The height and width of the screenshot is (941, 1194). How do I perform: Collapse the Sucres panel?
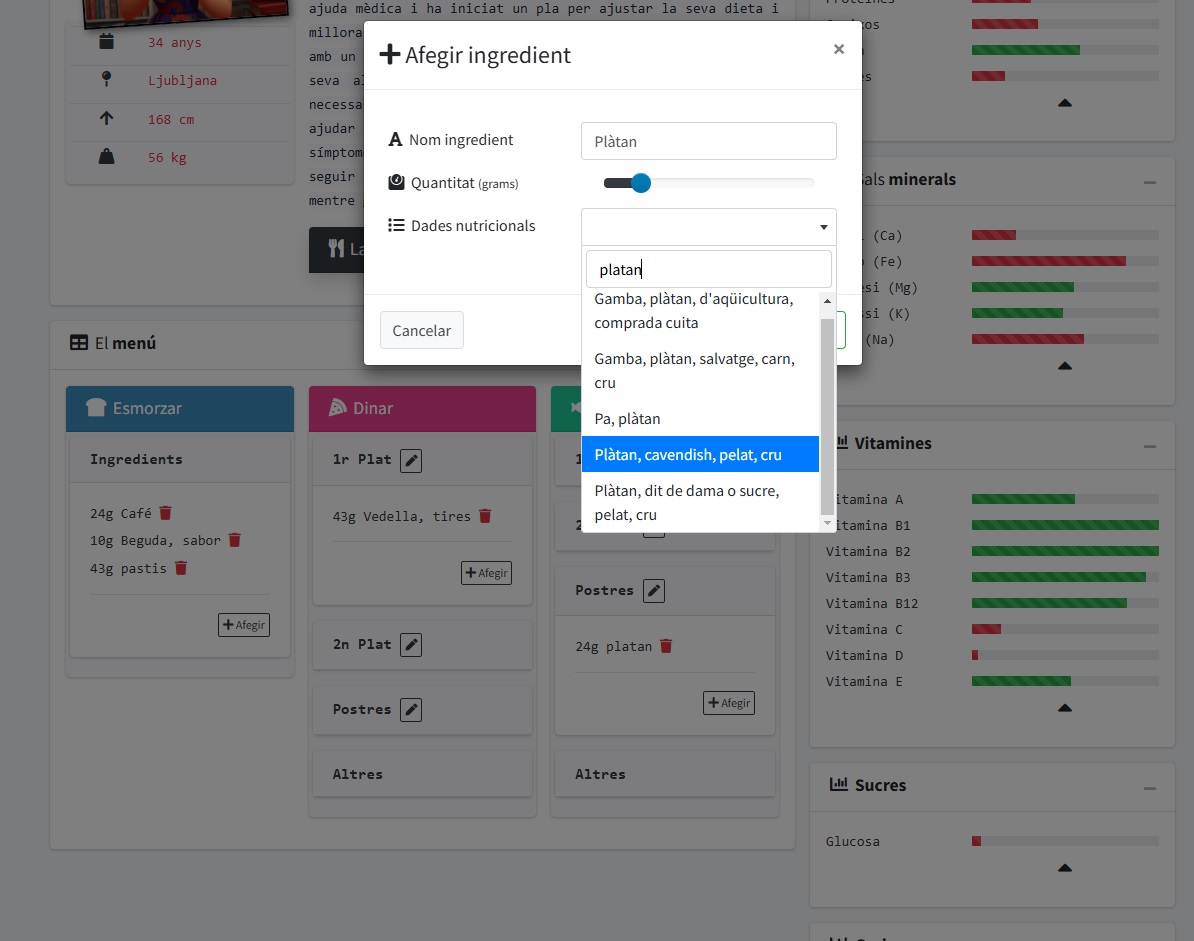click(x=1150, y=788)
